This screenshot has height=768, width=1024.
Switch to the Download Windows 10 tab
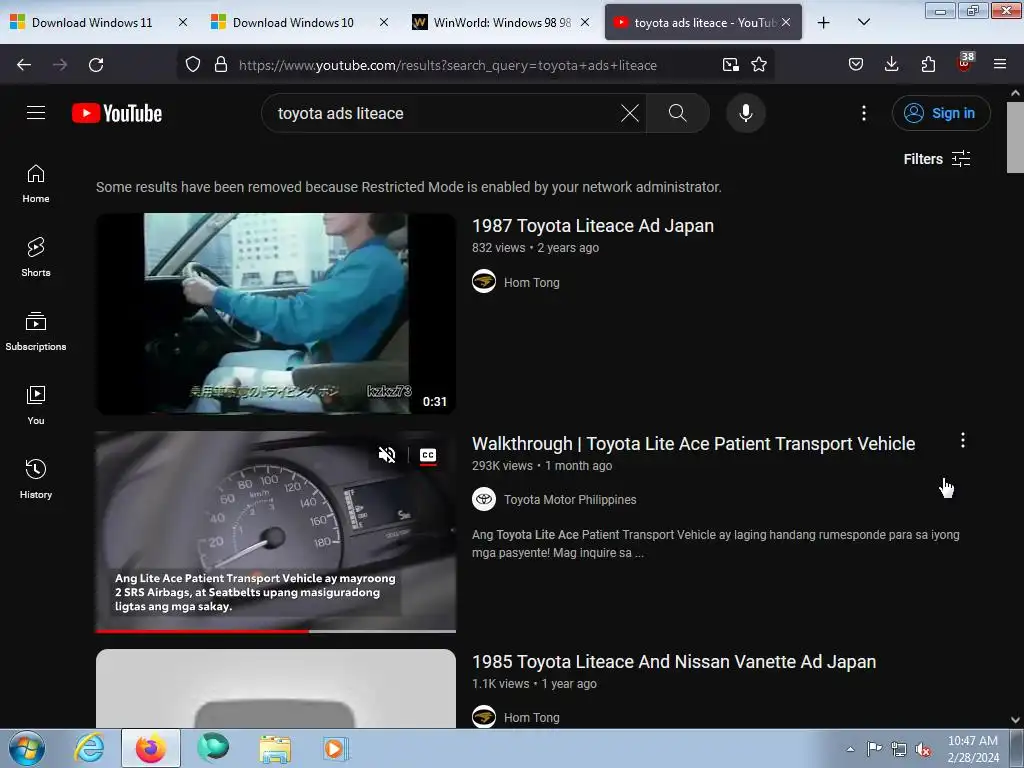(x=293, y=22)
